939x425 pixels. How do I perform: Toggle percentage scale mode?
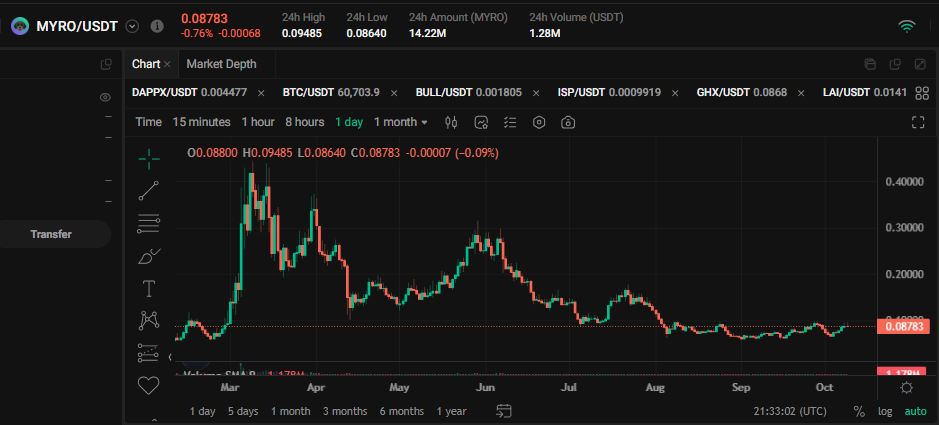click(x=859, y=411)
